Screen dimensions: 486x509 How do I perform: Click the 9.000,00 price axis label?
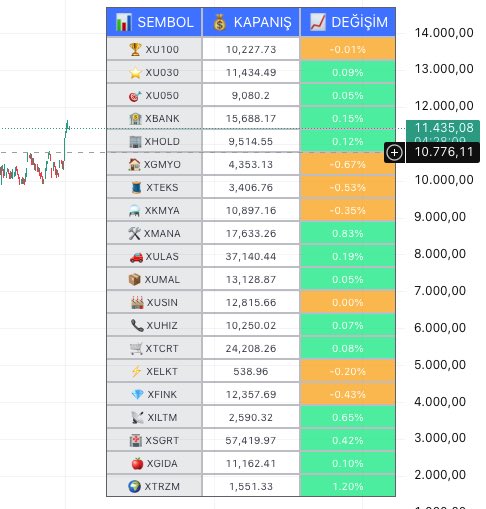click(440, 217)
